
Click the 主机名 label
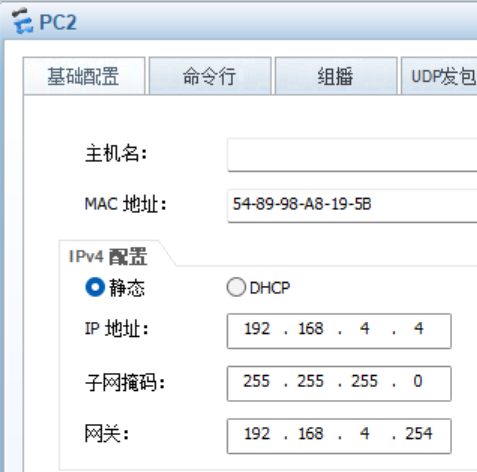pos(116,154)
